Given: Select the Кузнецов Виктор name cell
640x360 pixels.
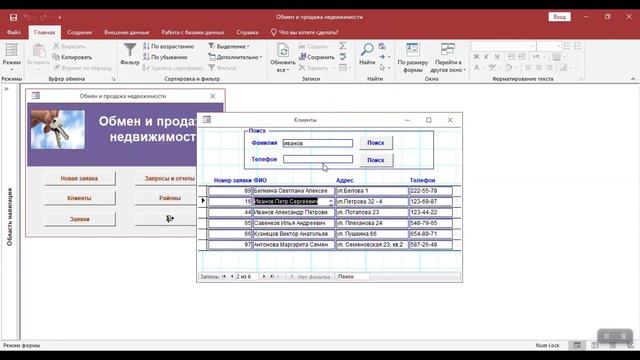Looking at the screenshot, I should pos(293,234).
